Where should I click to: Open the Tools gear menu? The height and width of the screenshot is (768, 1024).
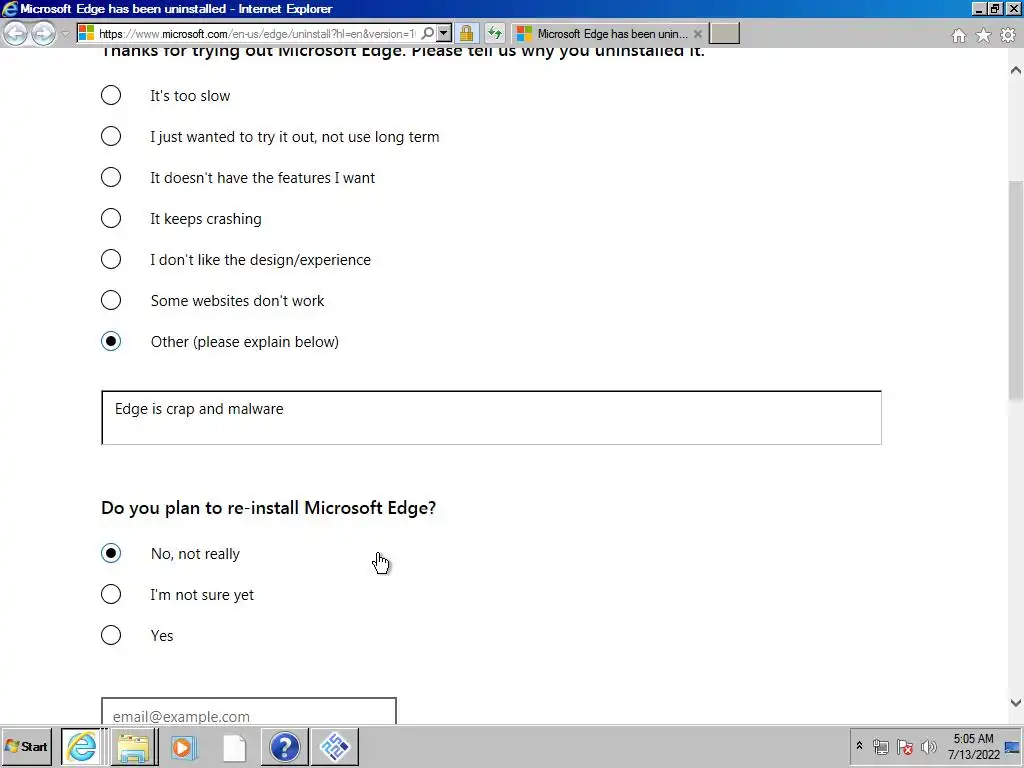pyautogui.click(x=1008, y=35)
